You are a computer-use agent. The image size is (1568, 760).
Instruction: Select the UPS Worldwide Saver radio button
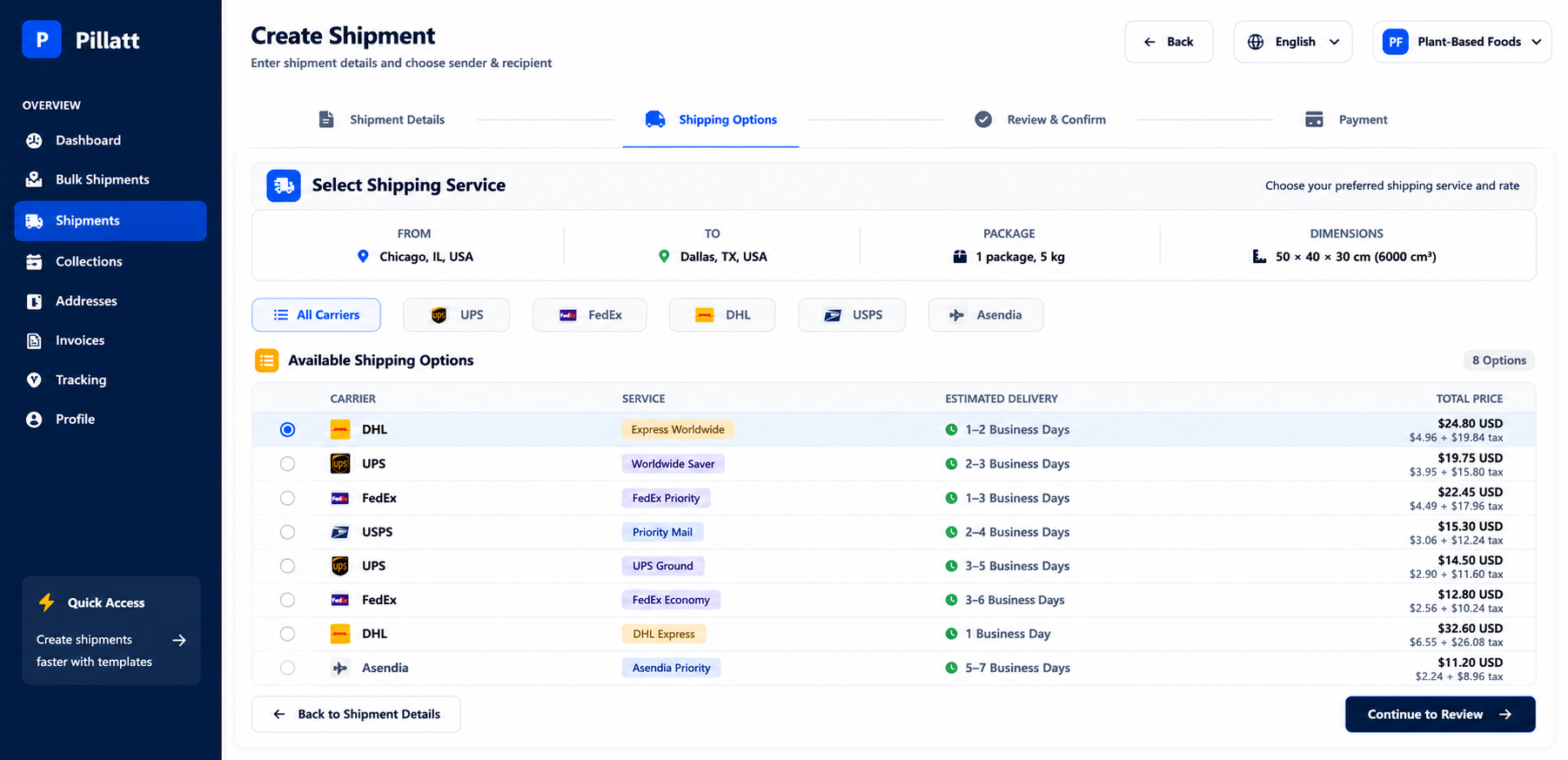click(287, 464)
